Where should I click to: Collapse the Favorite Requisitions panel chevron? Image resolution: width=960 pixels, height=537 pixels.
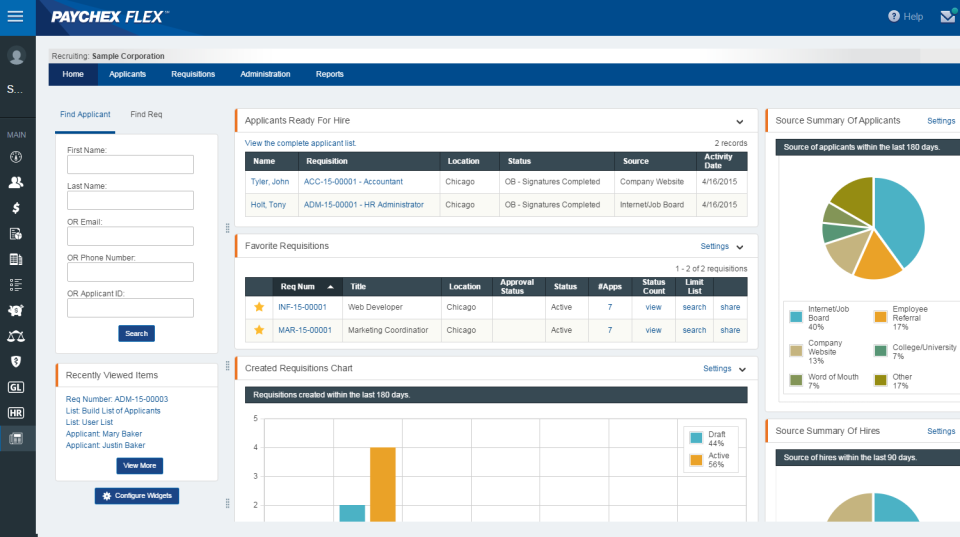(x=740, y=246)
